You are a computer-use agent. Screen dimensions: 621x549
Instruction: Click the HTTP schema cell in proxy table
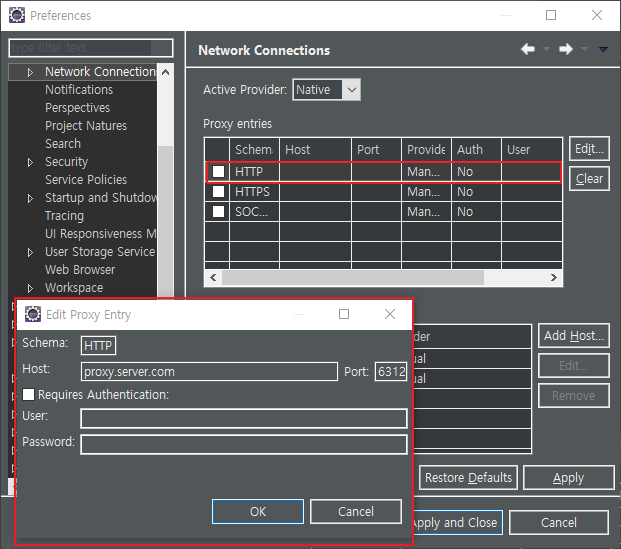254,172
